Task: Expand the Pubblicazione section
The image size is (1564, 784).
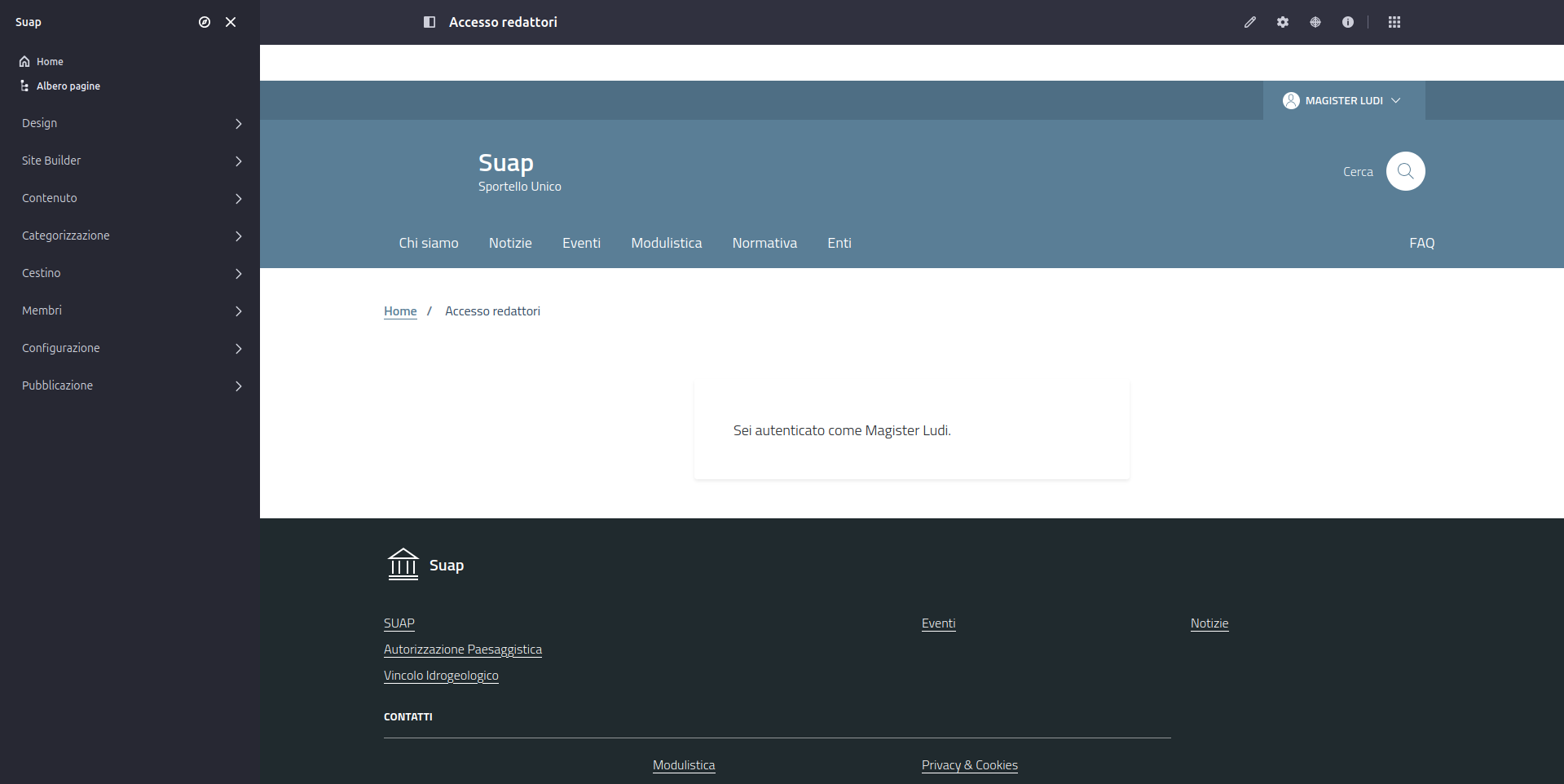Action: 130,385
